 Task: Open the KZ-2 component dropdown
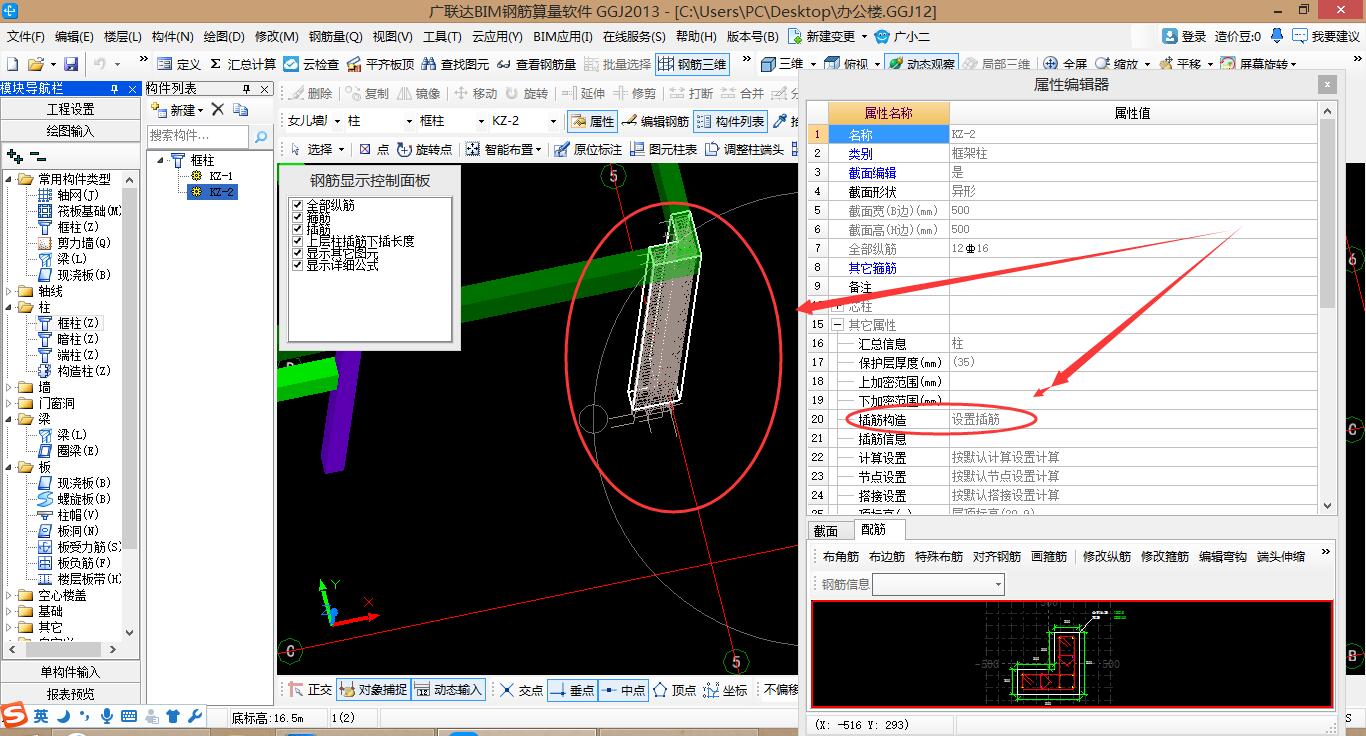[553, 121]
